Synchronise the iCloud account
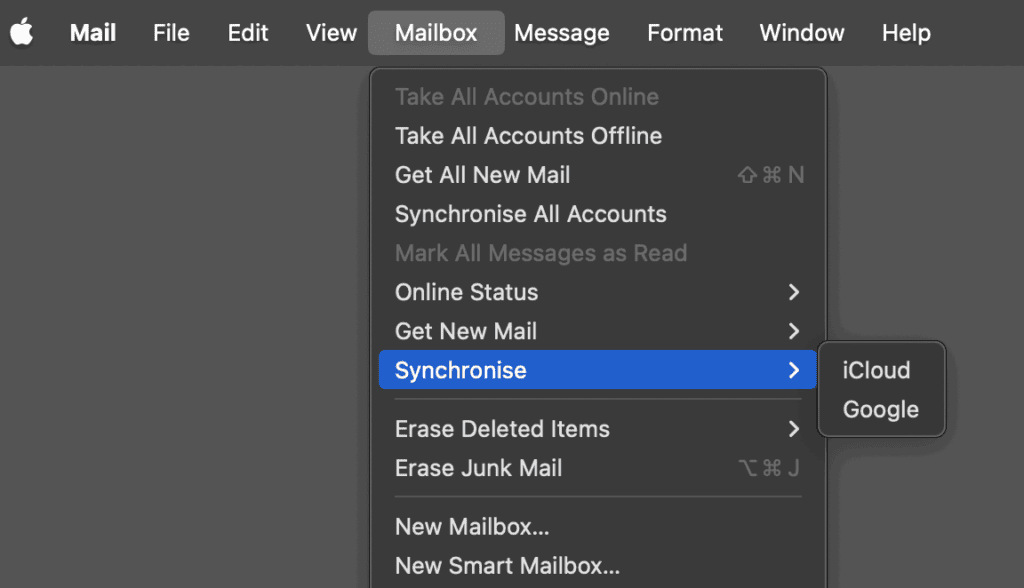The width and height of the screenshot is (1024, 588). tap(876, 370)
